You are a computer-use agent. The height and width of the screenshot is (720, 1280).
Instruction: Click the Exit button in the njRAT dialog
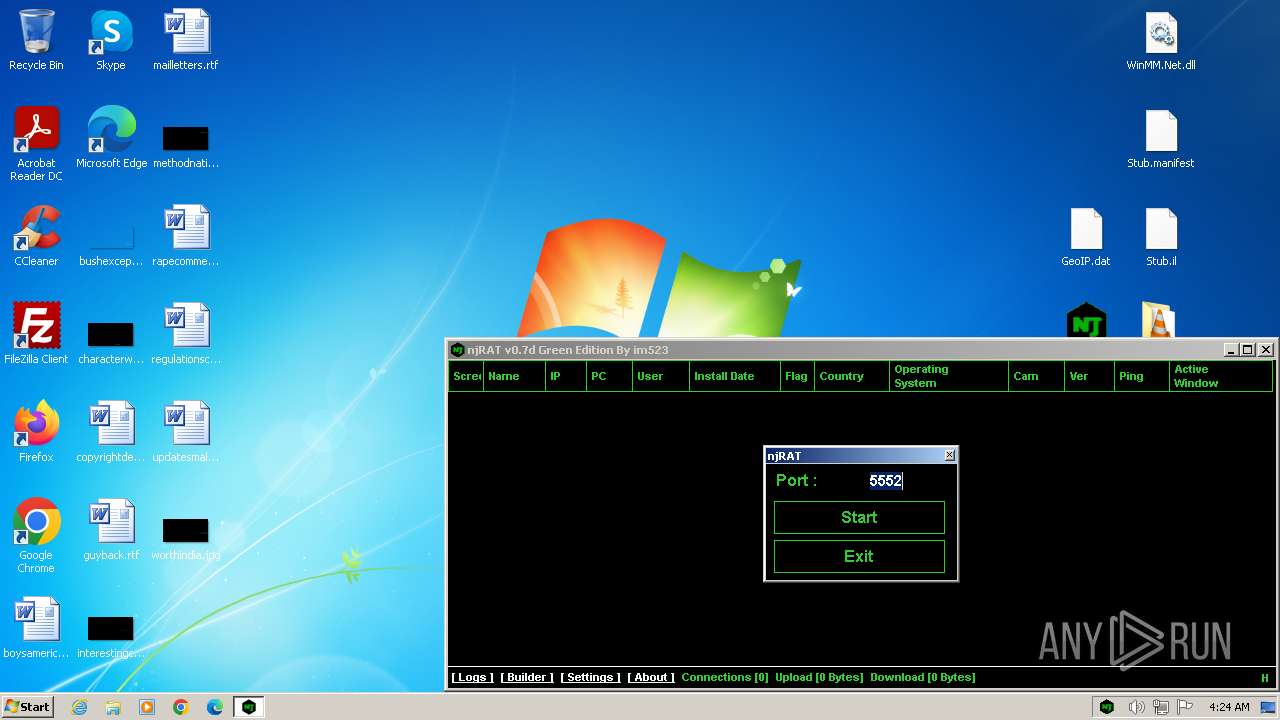859,556
